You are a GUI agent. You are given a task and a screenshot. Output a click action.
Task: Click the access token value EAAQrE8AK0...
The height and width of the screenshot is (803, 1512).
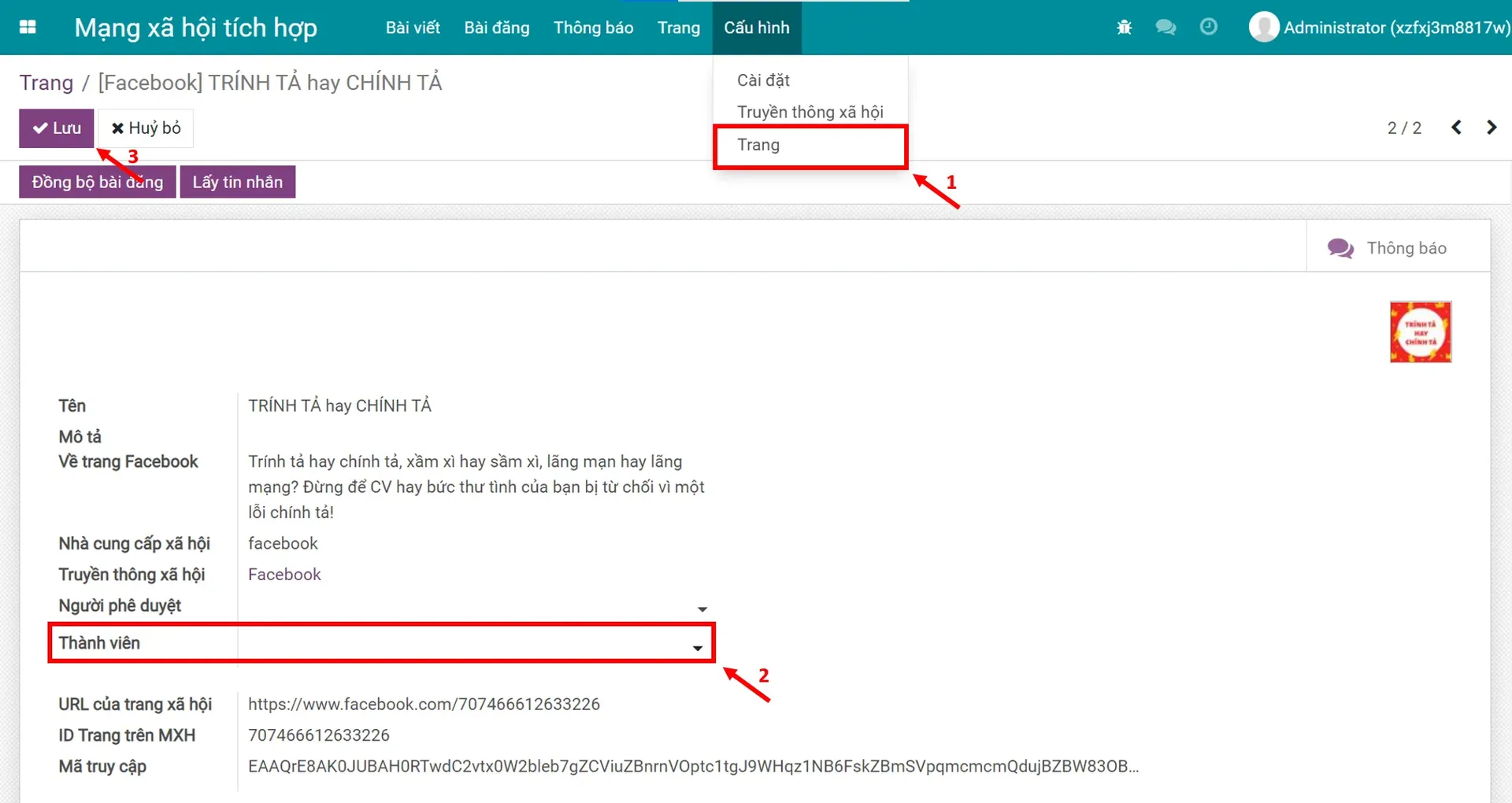(x=693, y=766)
